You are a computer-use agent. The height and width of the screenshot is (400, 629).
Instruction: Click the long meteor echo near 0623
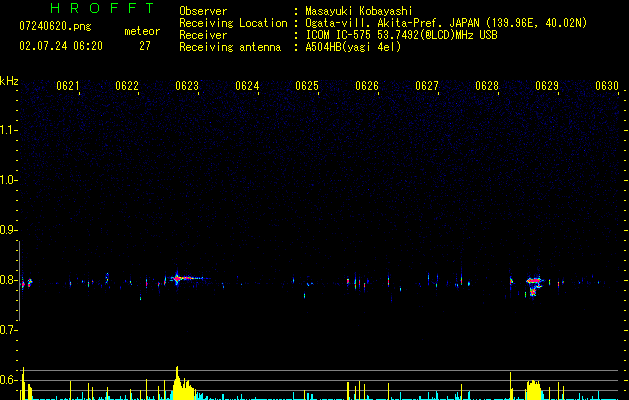[187, 278]
